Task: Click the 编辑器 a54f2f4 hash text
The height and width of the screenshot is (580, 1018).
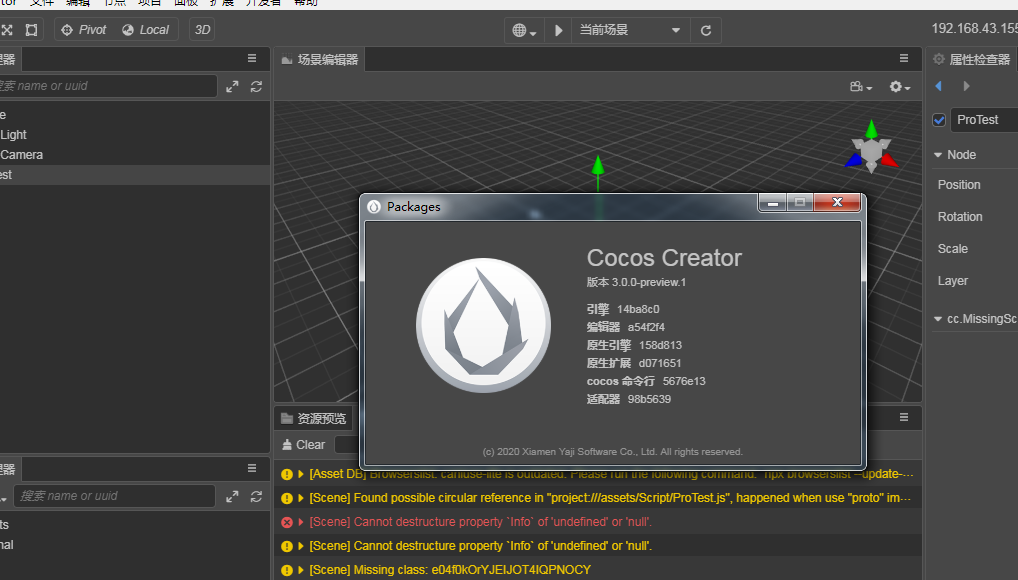Action: (626, 327)
